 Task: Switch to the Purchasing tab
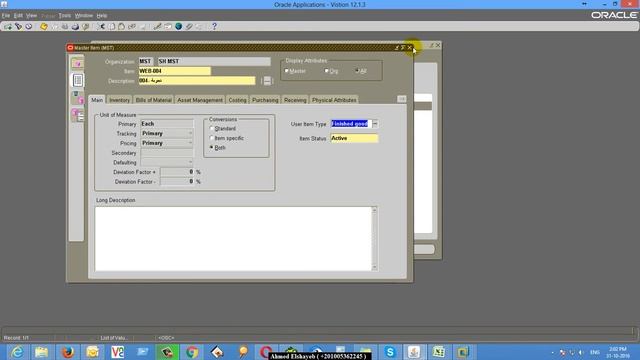(265, 100)
